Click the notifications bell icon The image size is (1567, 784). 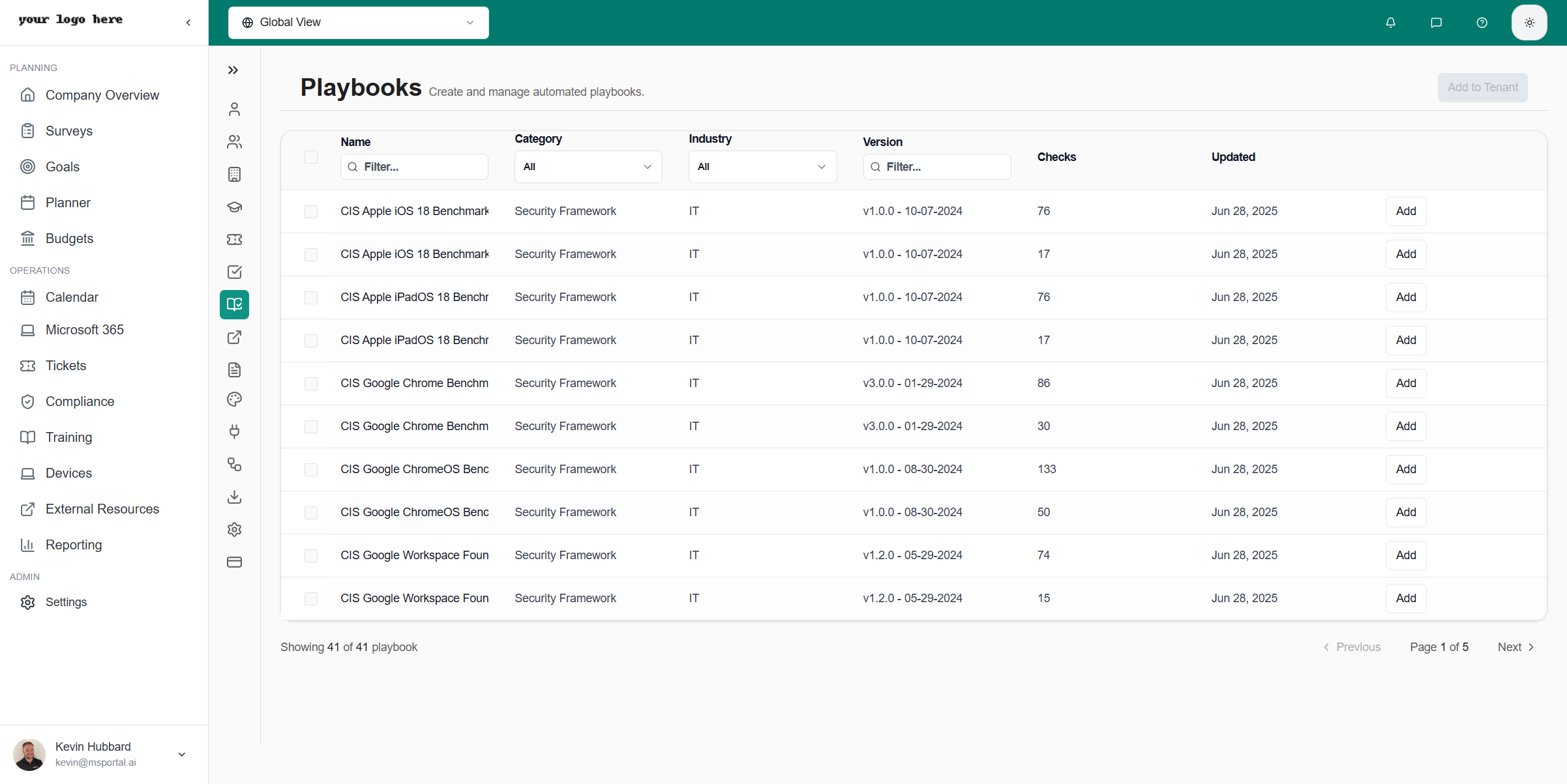[x=1390, y=23]
